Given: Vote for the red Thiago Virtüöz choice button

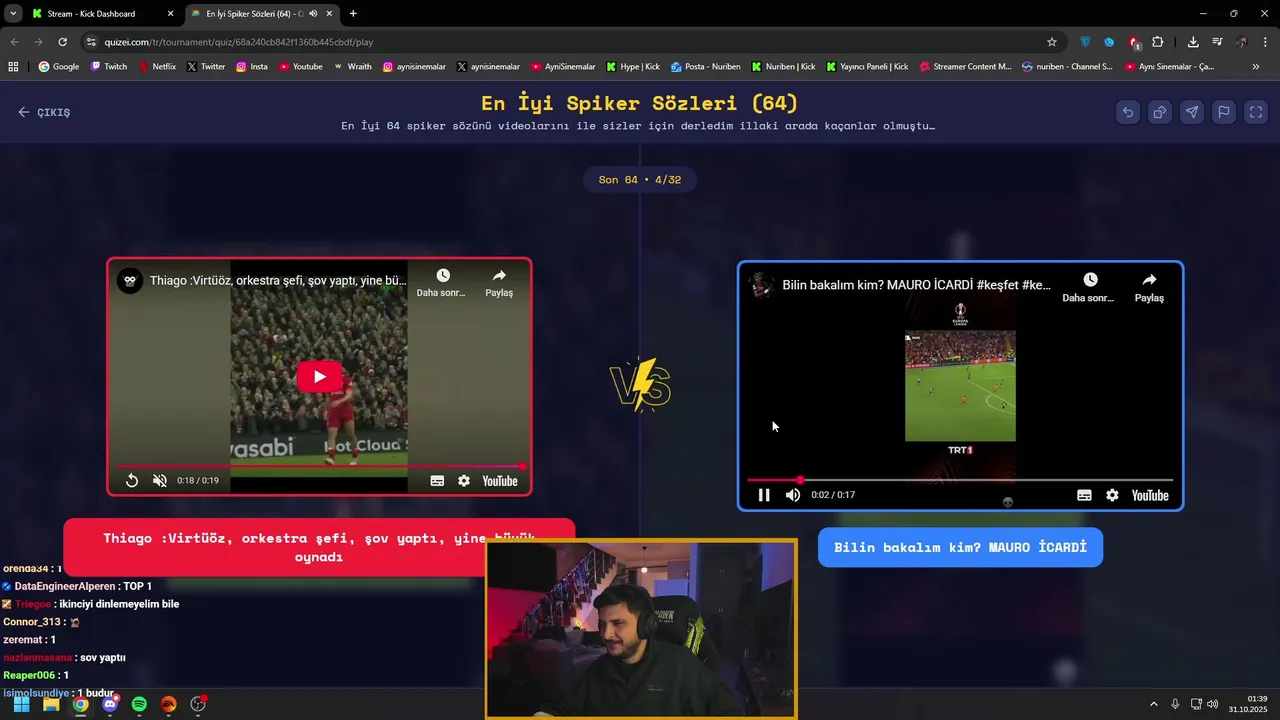Looking at the screenshot, I should [x=319, y=547].
